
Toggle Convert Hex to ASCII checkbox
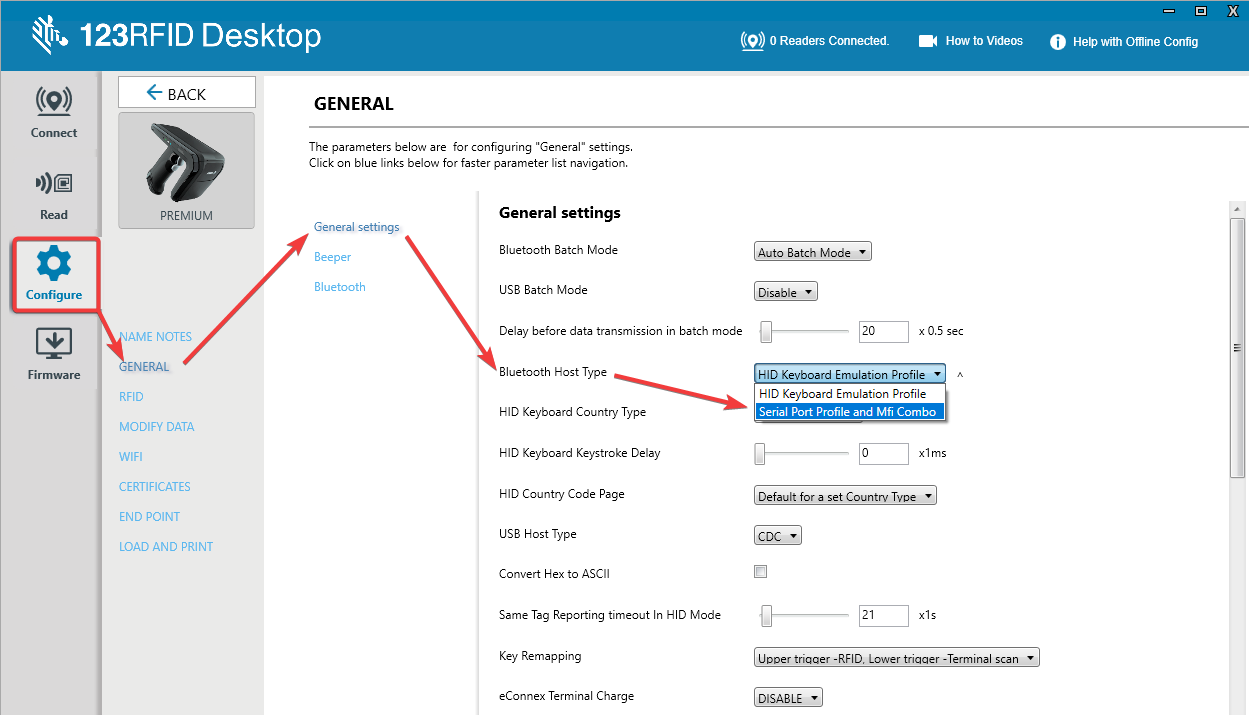point(760,572)
